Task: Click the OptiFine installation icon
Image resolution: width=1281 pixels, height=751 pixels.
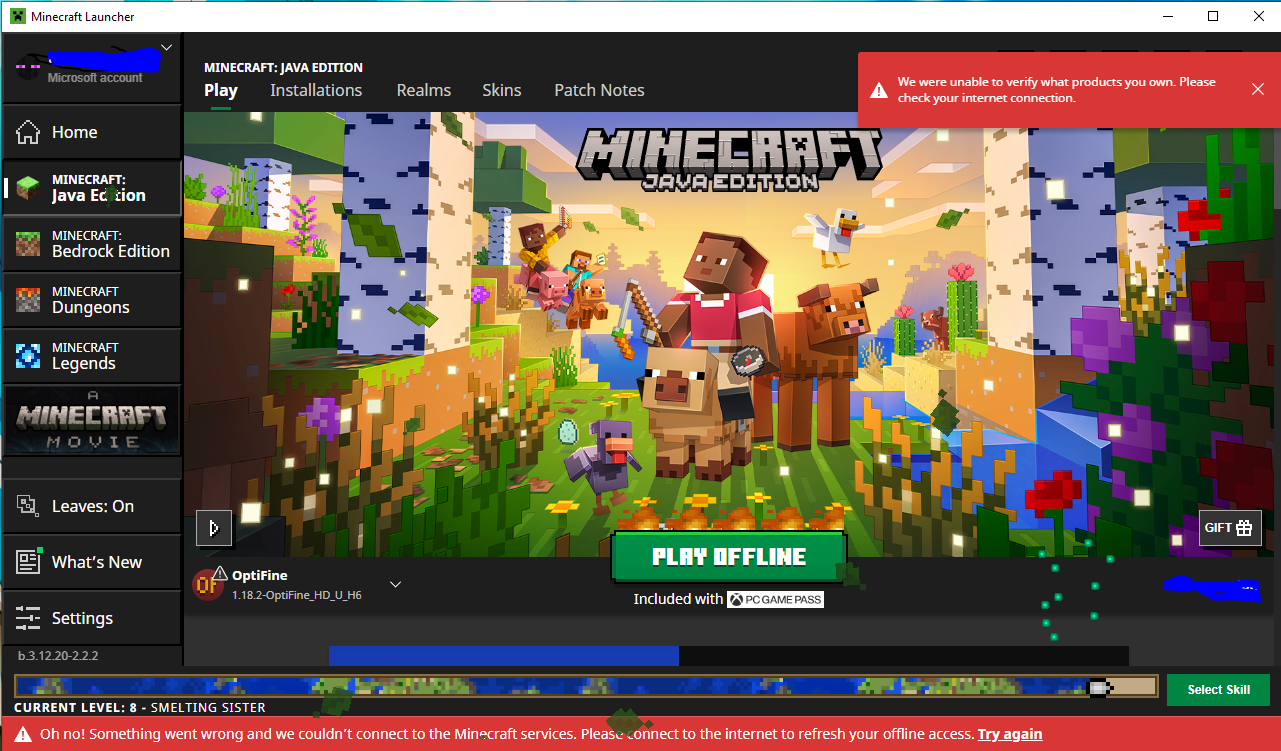Action: tap(207, 584)
